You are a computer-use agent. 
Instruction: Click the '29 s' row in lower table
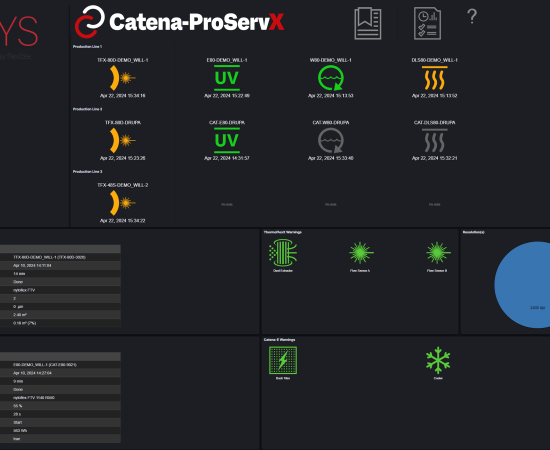tap(60, 414)
